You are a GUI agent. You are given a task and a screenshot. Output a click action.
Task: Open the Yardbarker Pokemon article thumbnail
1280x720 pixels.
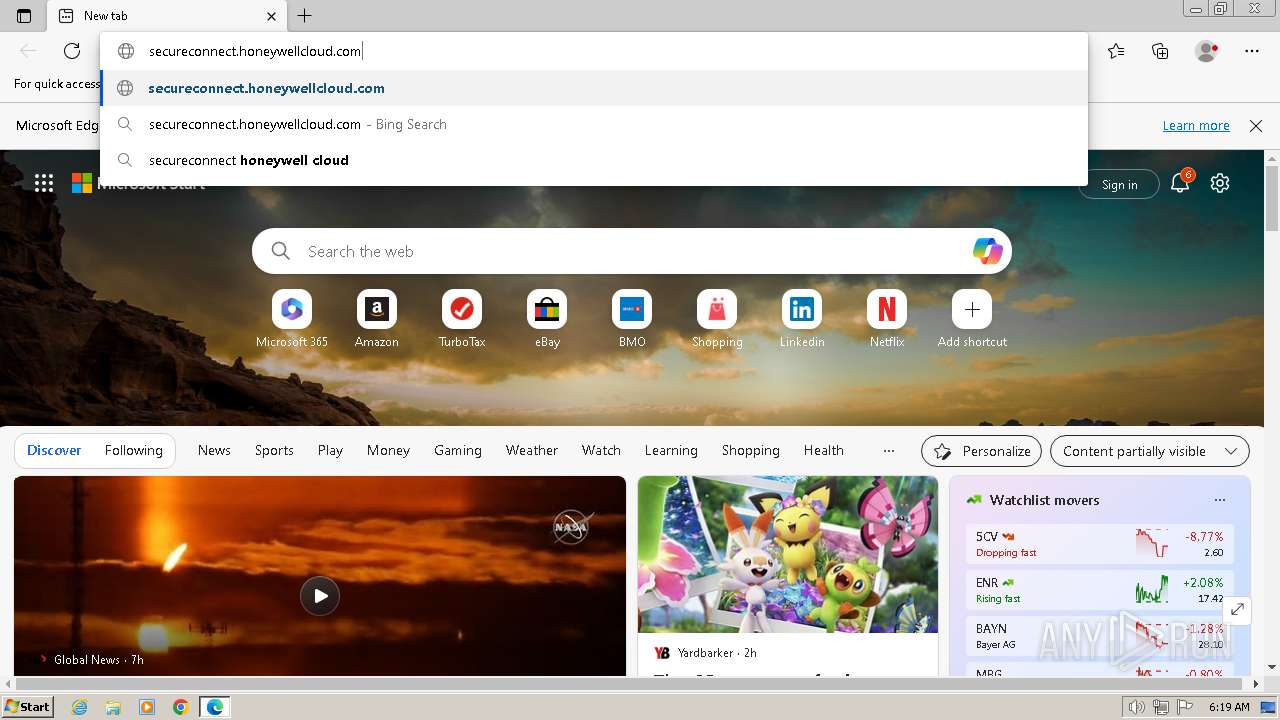(x=788, y=554)
